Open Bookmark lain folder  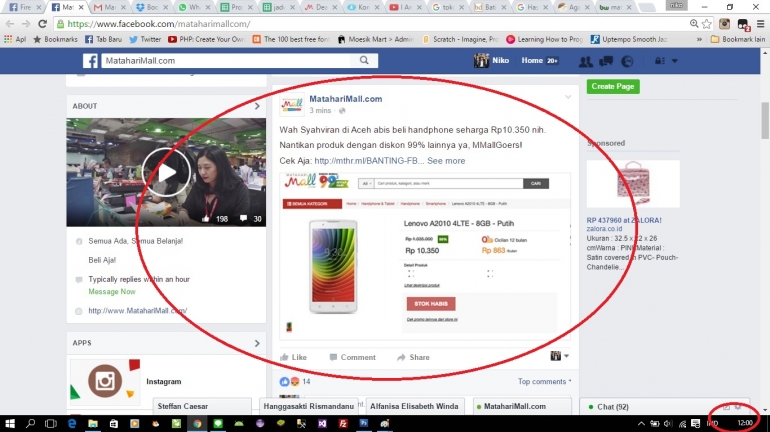(738, 39)
